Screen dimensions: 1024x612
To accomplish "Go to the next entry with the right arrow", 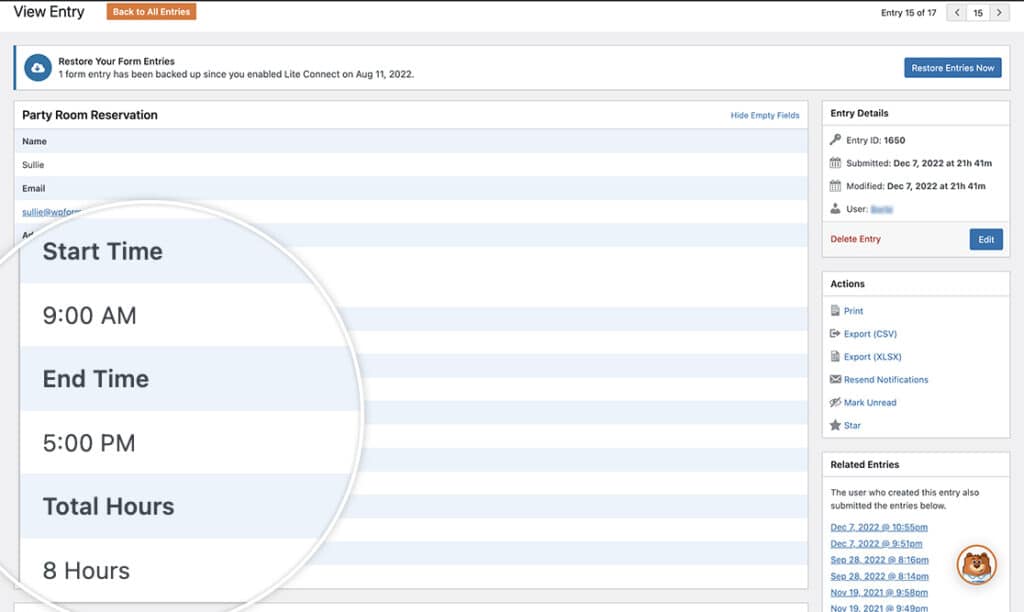I will click(999, 12).
